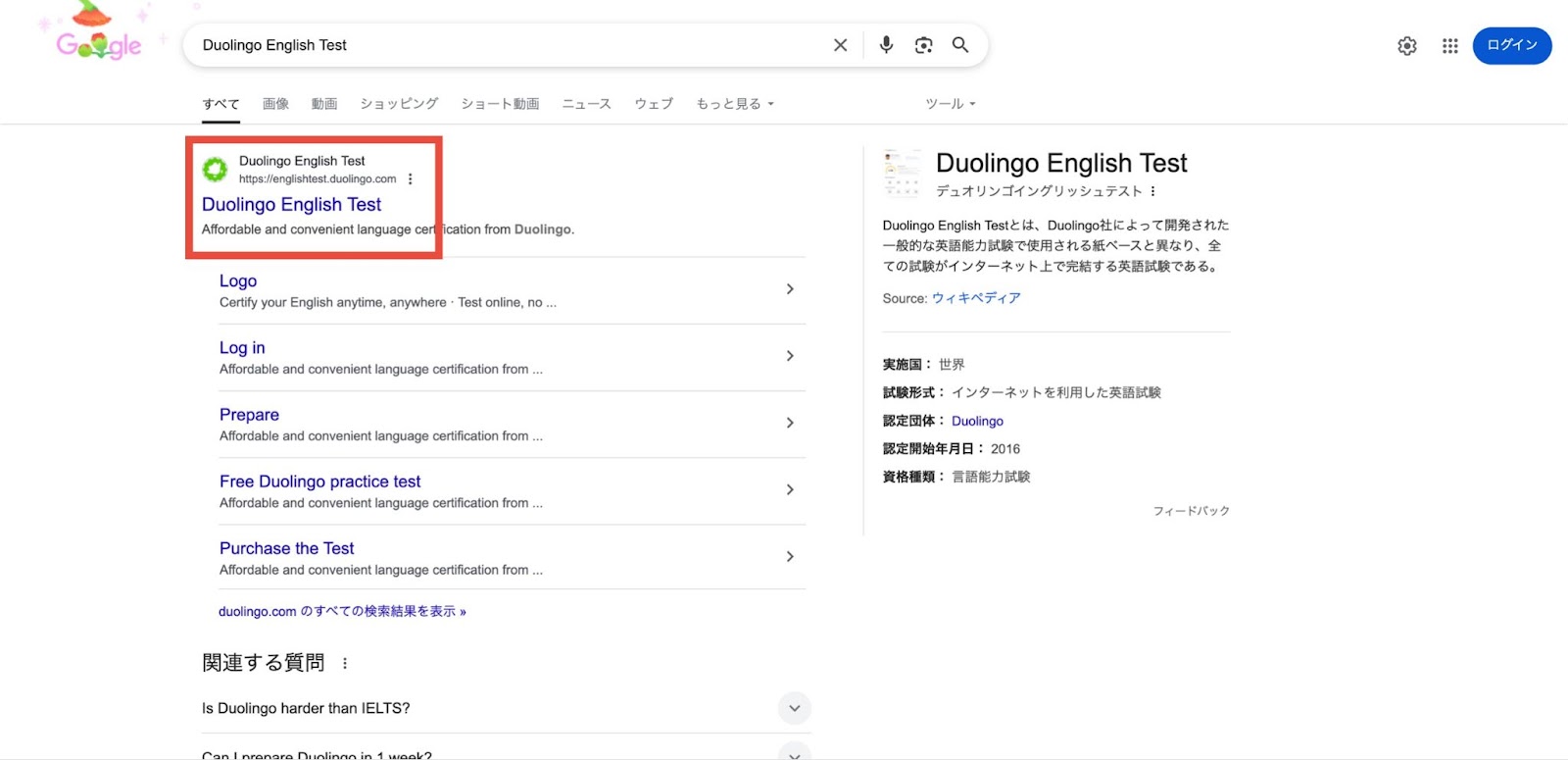The height and width of the screenshot is (760, 1568).
Task: Click the Duolingo English Test site favicon
Action: tap(215, 170)
